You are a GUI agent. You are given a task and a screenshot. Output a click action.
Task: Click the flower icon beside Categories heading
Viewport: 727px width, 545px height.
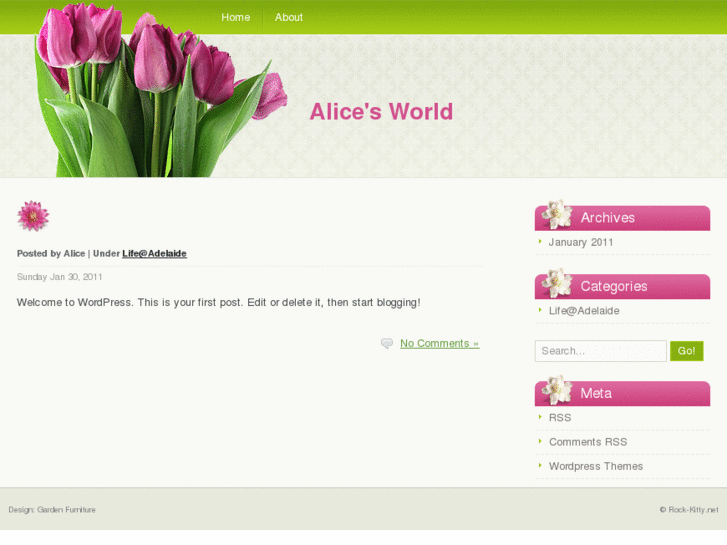pos(557,283)
